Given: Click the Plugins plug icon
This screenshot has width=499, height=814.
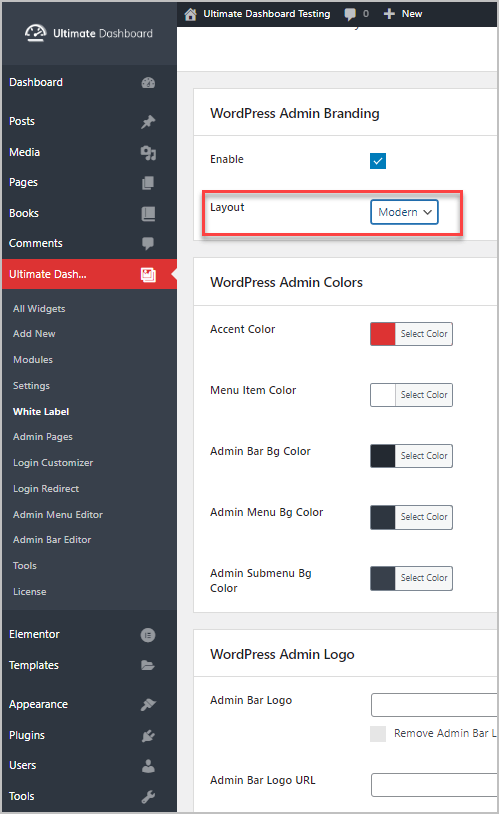Looking at the screenshot, I should [x=148, y=736].
